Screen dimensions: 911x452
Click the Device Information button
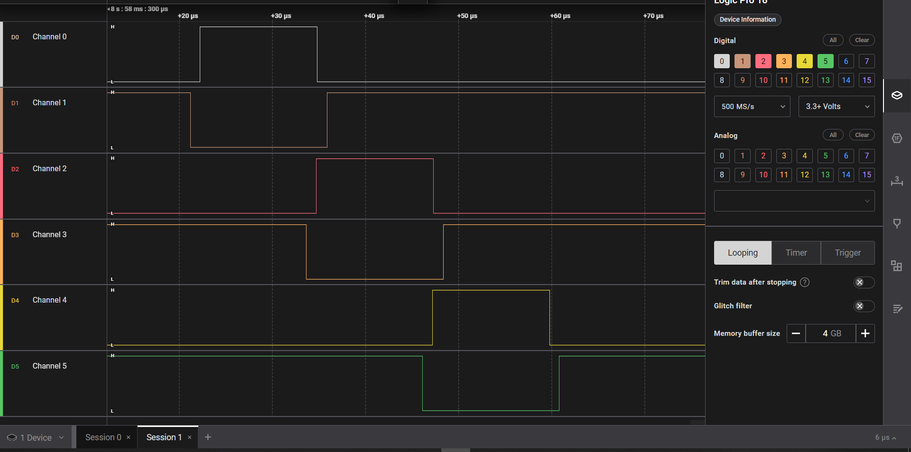click(747, 20)
